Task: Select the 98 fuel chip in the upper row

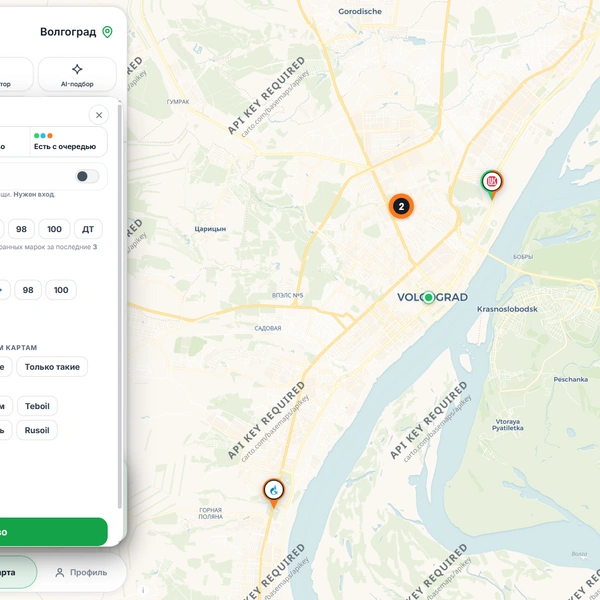Action: [21, 229]
